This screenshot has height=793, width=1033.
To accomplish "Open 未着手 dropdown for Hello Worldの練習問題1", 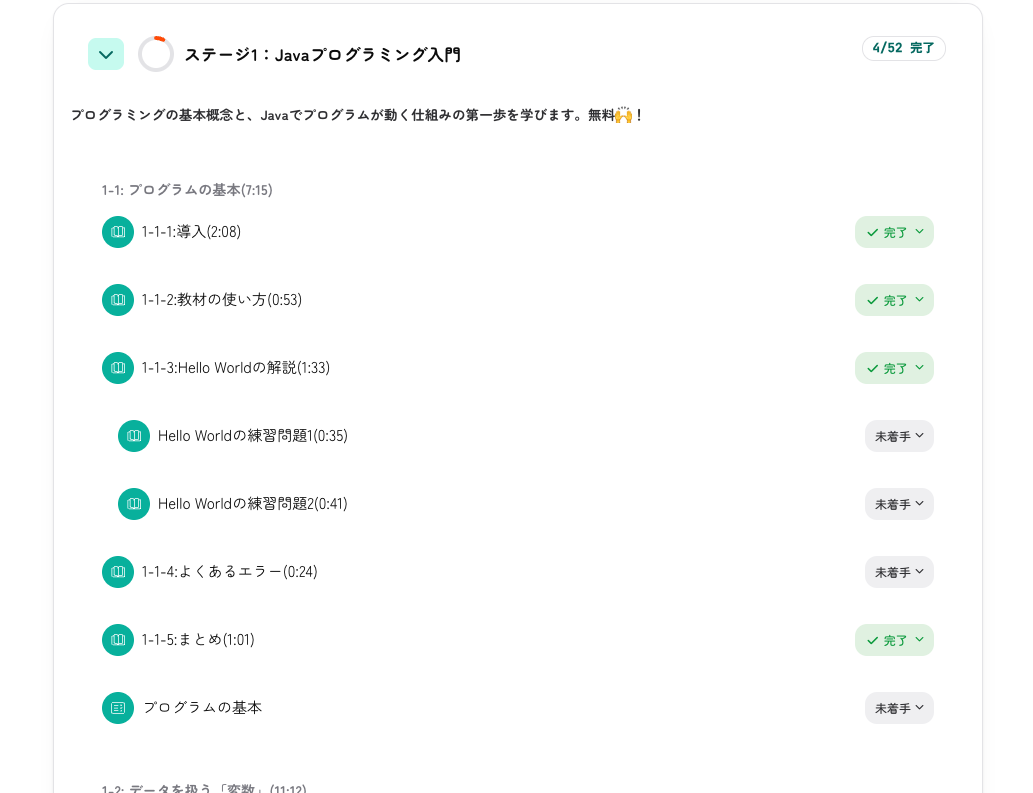I will [x=899, y=436].
